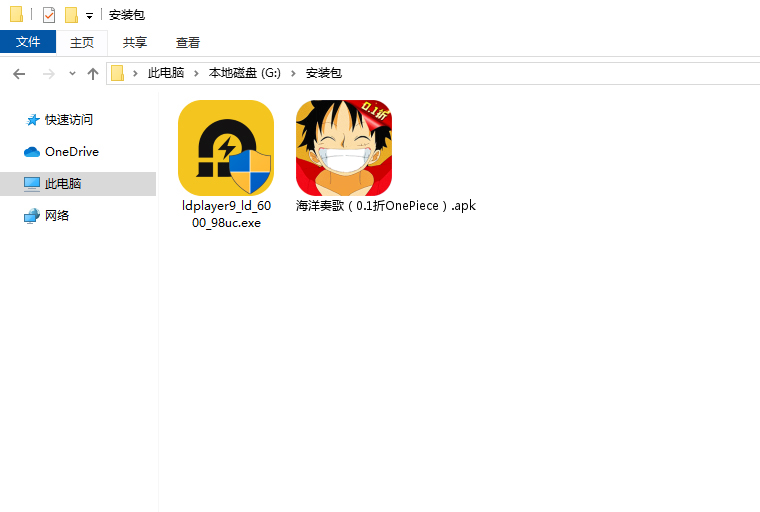
Task: Click the 安装包 window title text
Action: click(x=127, y=15)
